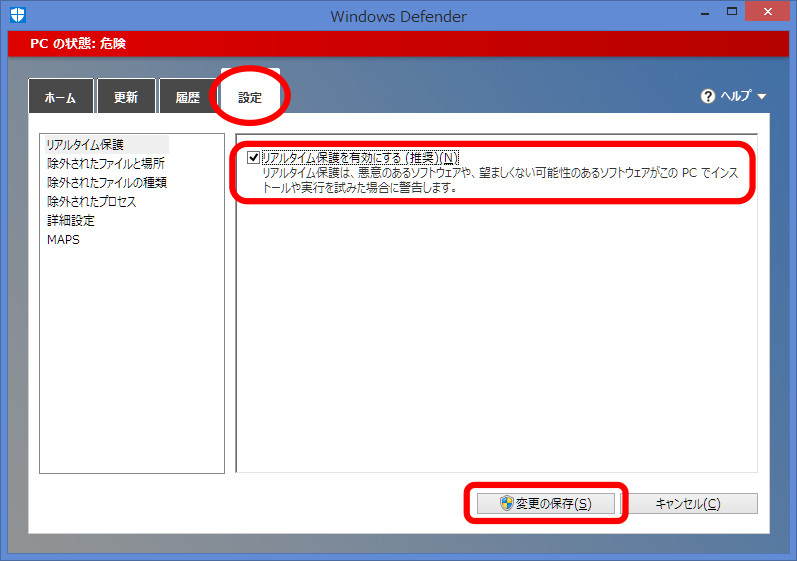This screenshot has width=797, height=561.
Task: Click the Windows Defender shield icon in title bar
Action: click(x=18, y=15)
